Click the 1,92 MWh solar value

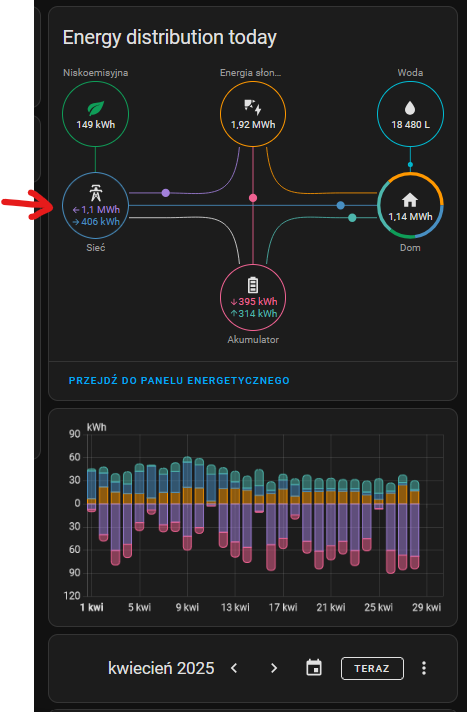click(x=253, y=125)
